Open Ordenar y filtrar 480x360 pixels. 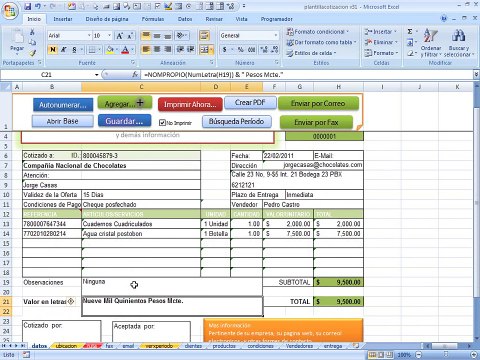[431, 43]
